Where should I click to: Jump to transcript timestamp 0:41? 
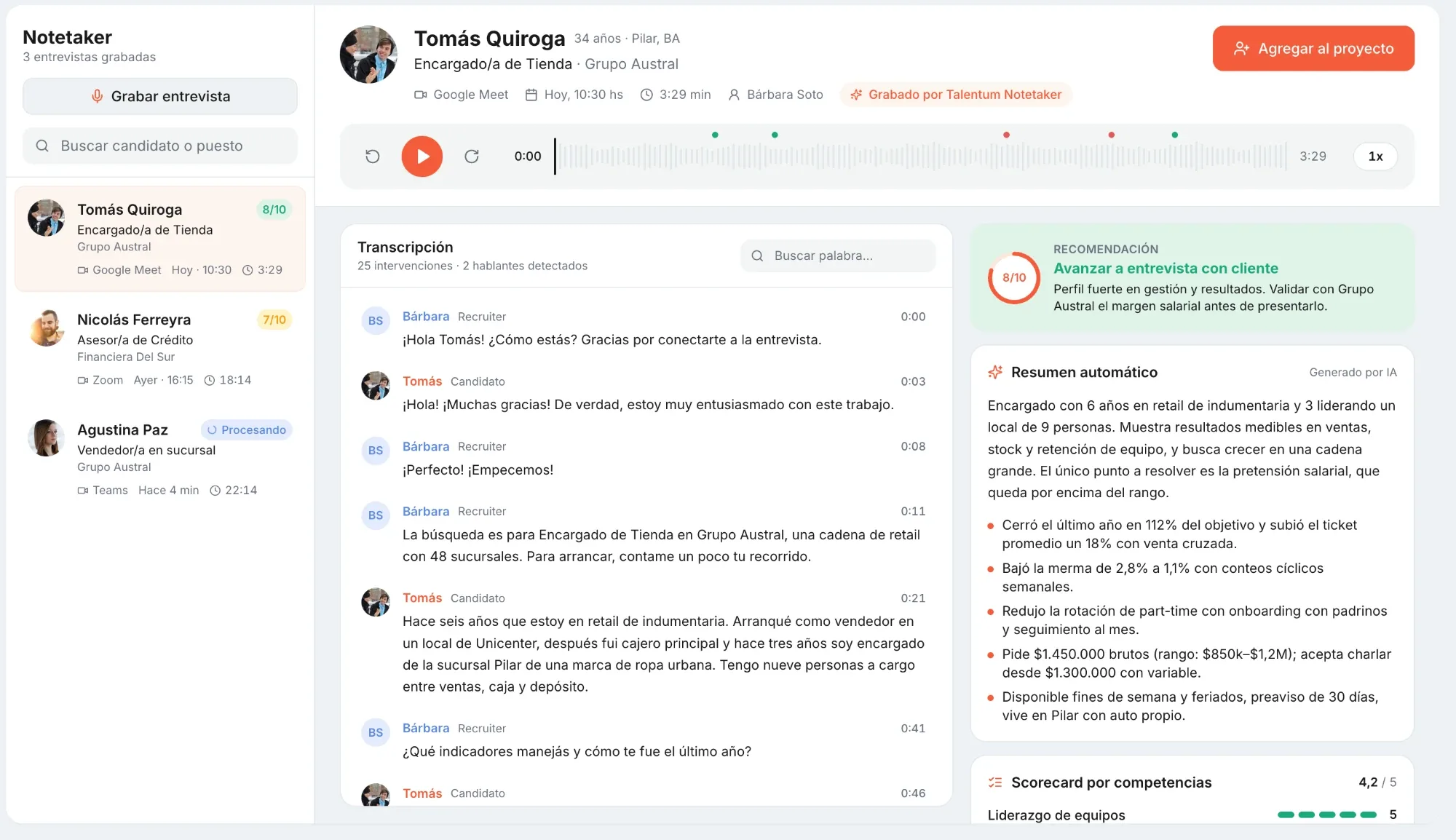[913, 729]
